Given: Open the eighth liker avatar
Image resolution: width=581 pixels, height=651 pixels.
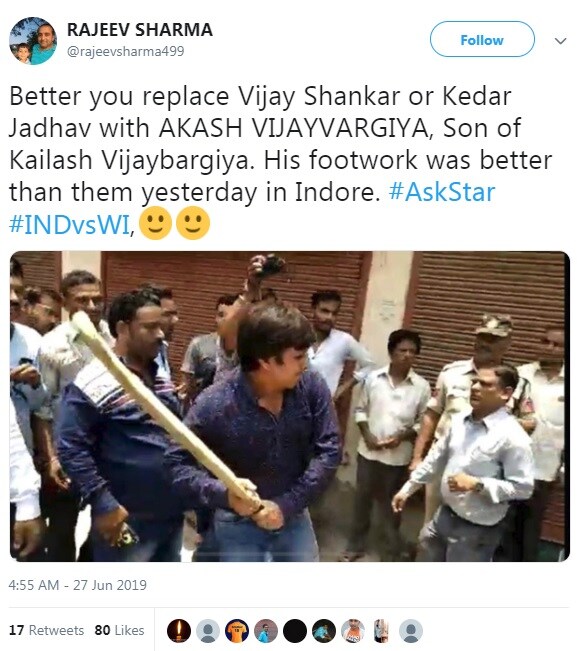Looking at the screenshot, I should pos(382,631).
